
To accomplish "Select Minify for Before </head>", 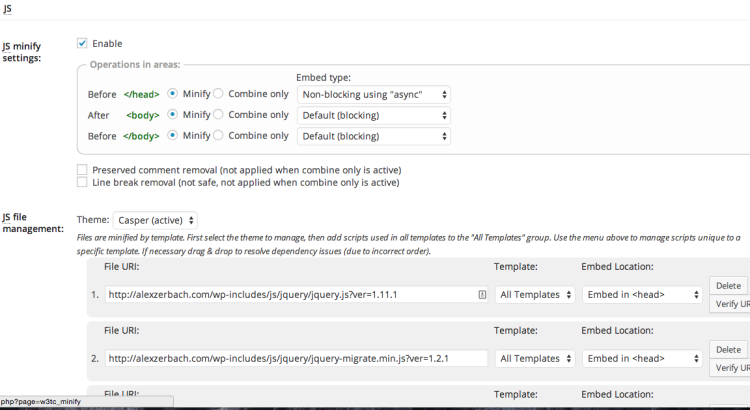I will 172,94.
